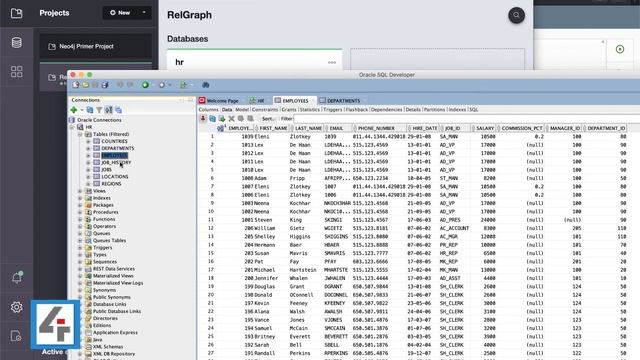Click the Sort... button
Screen dimensions: 640x360
[x=268, y=119]
